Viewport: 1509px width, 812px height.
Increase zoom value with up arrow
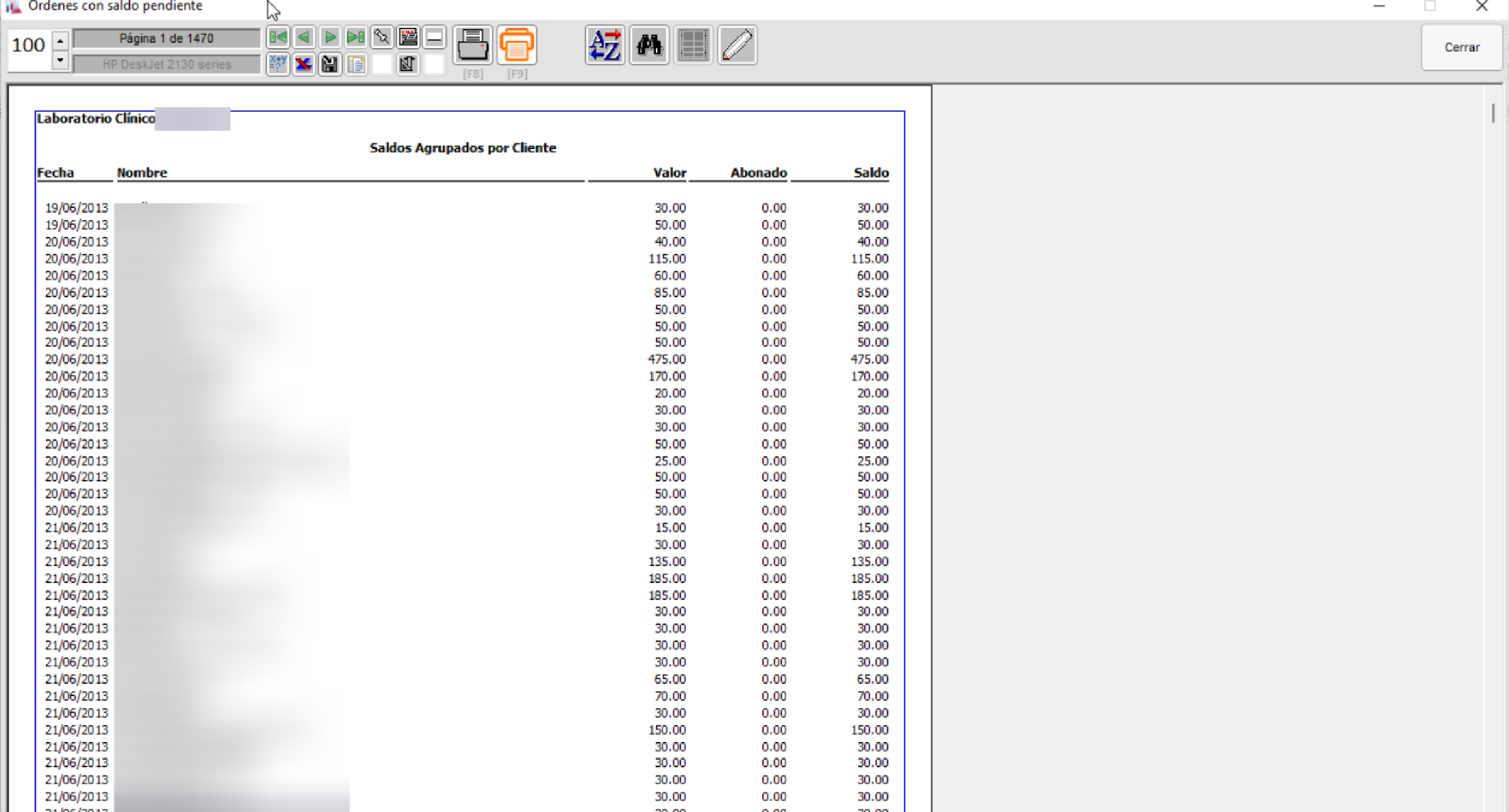[x=60, y=41]
